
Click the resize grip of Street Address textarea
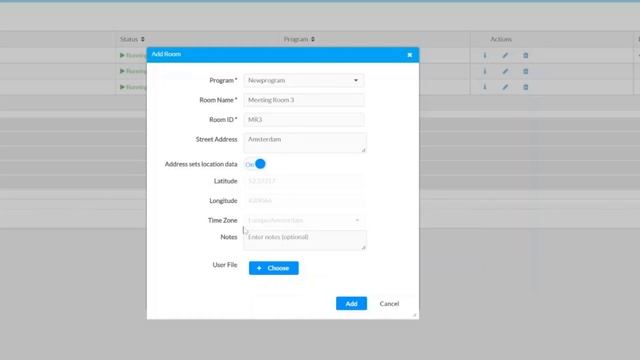[363, 150]
